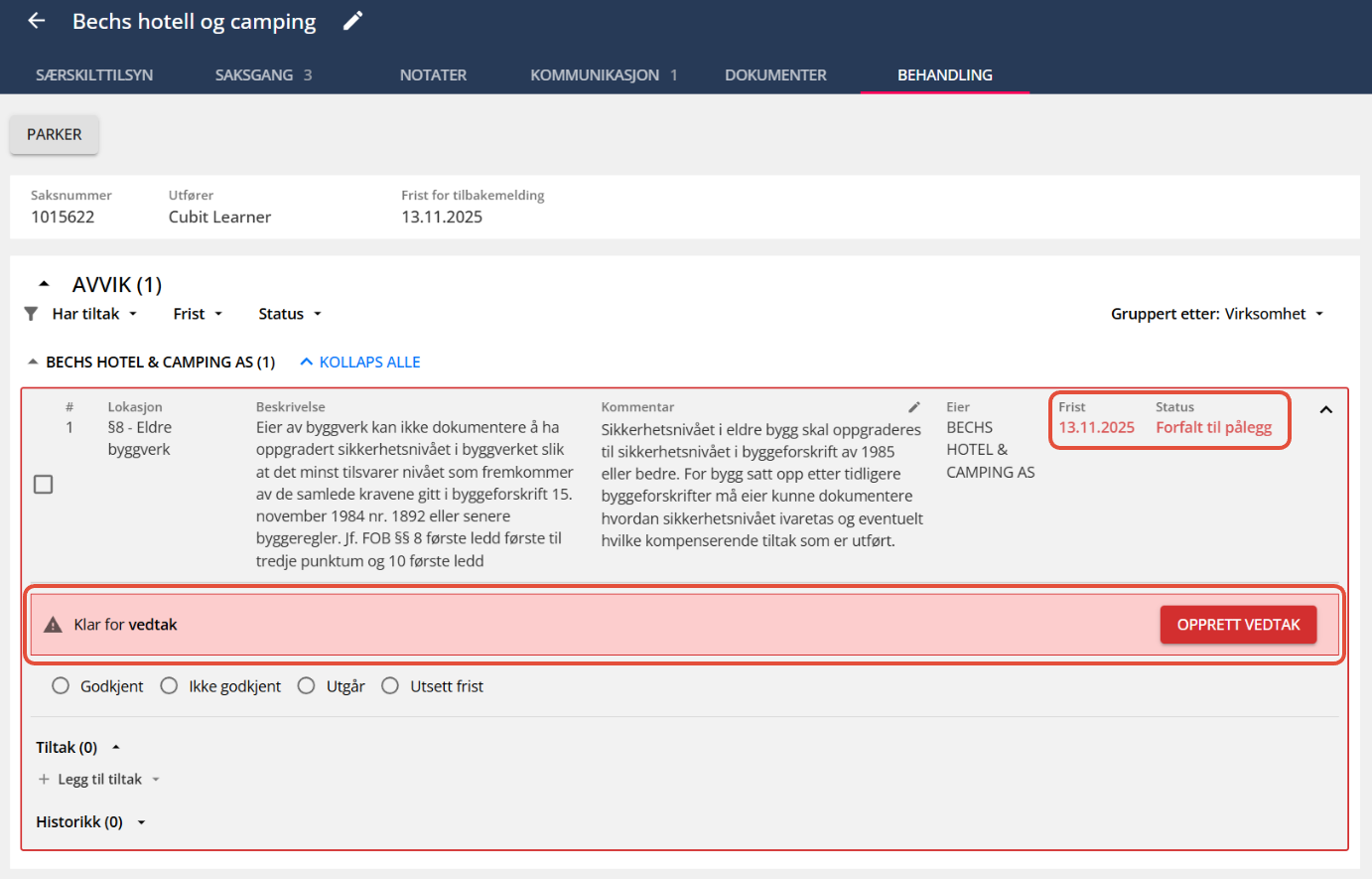Image resolution: width=1372 pixels, height=879 pixels.
Task: Click the plus icon beside Legg til tiltak
Action: (44, 780)
